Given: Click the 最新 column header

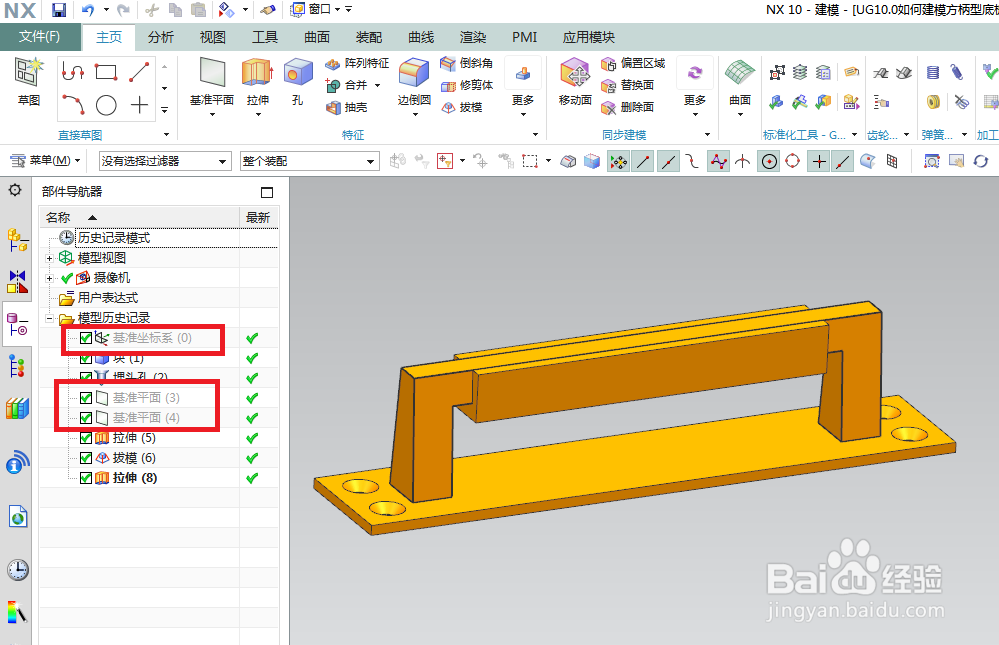Looking at the screenshot, I should point(258,217).
